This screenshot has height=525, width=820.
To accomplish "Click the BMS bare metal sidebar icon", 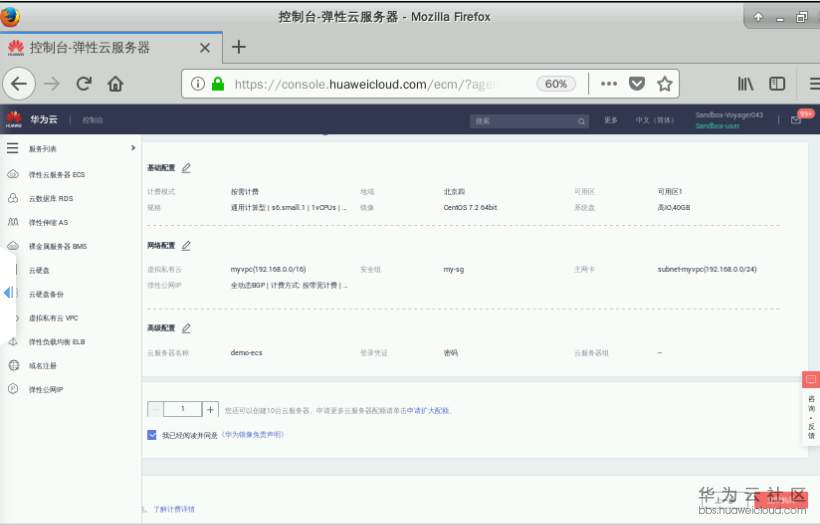I will [13, 246].
